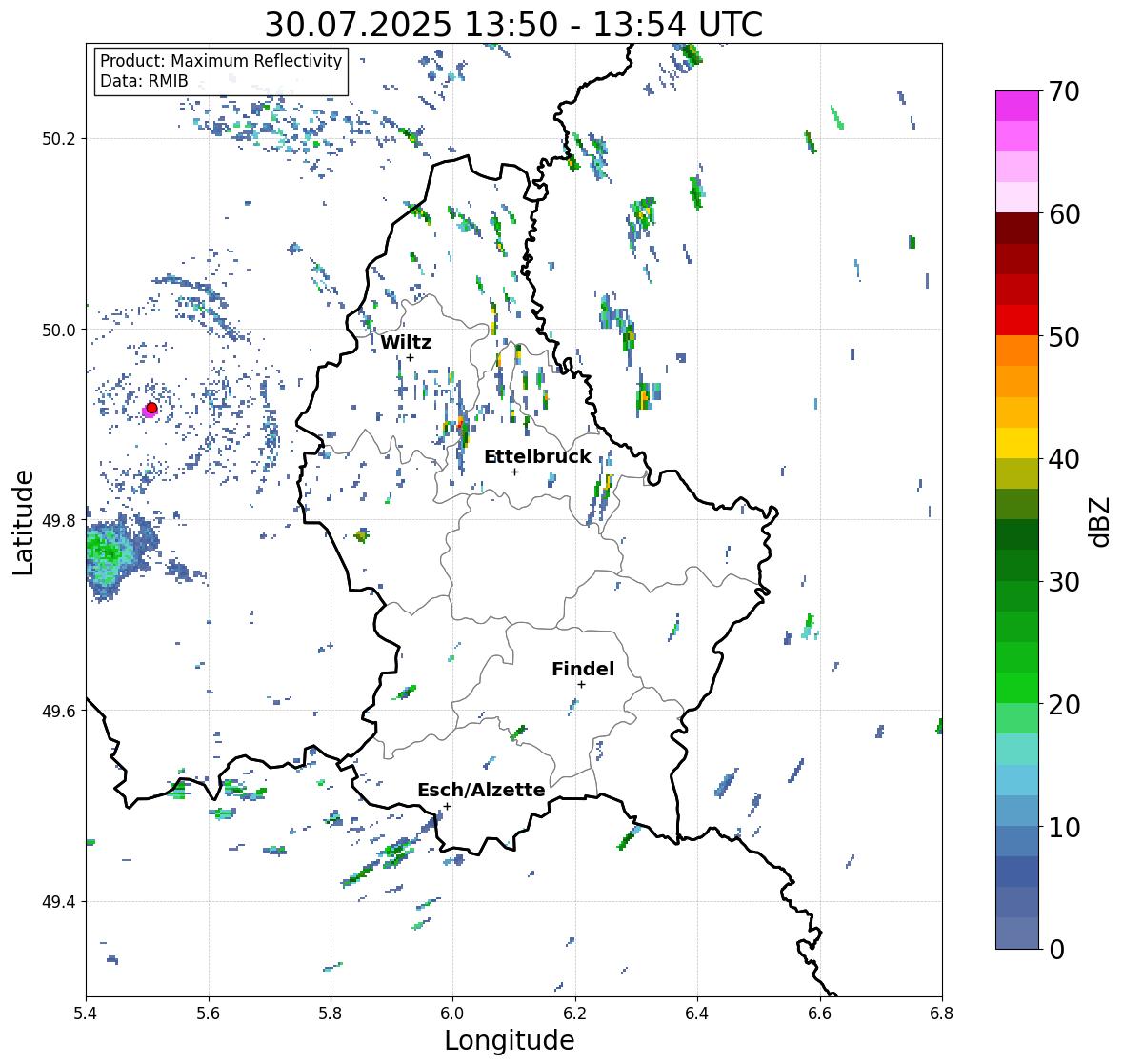Click latitude tick 50.2
Image resolution: width=1123 pixels, height=1064 pixels.
(61, 139)
